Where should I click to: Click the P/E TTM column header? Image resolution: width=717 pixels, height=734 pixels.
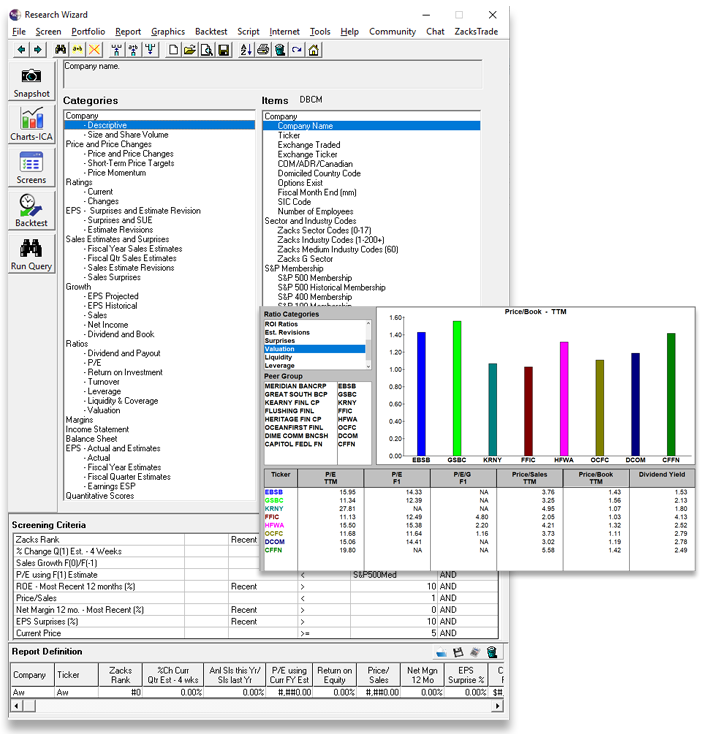point(330,478)
